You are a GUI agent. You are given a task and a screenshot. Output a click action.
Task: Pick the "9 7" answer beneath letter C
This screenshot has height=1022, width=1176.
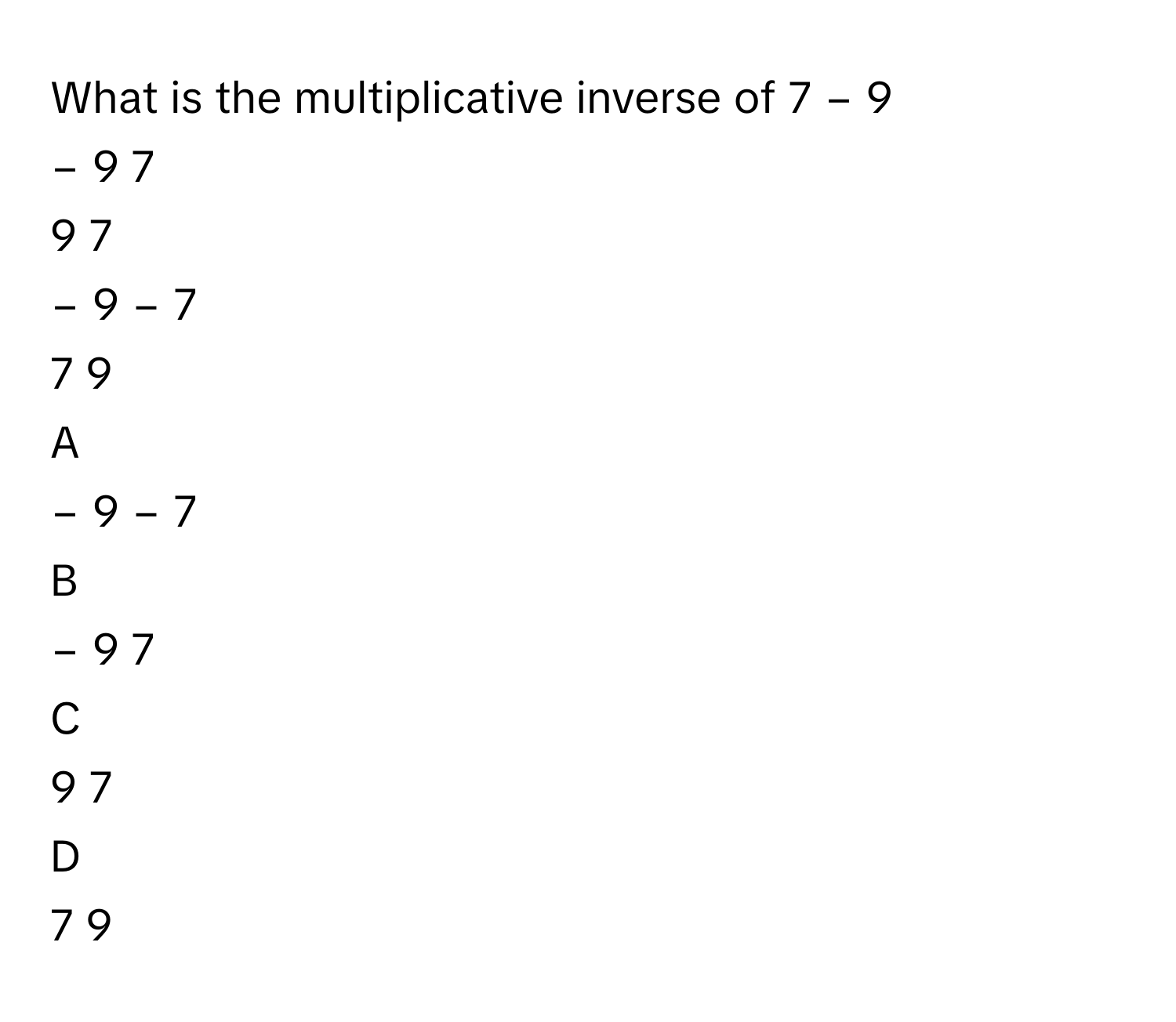point(82,788)
